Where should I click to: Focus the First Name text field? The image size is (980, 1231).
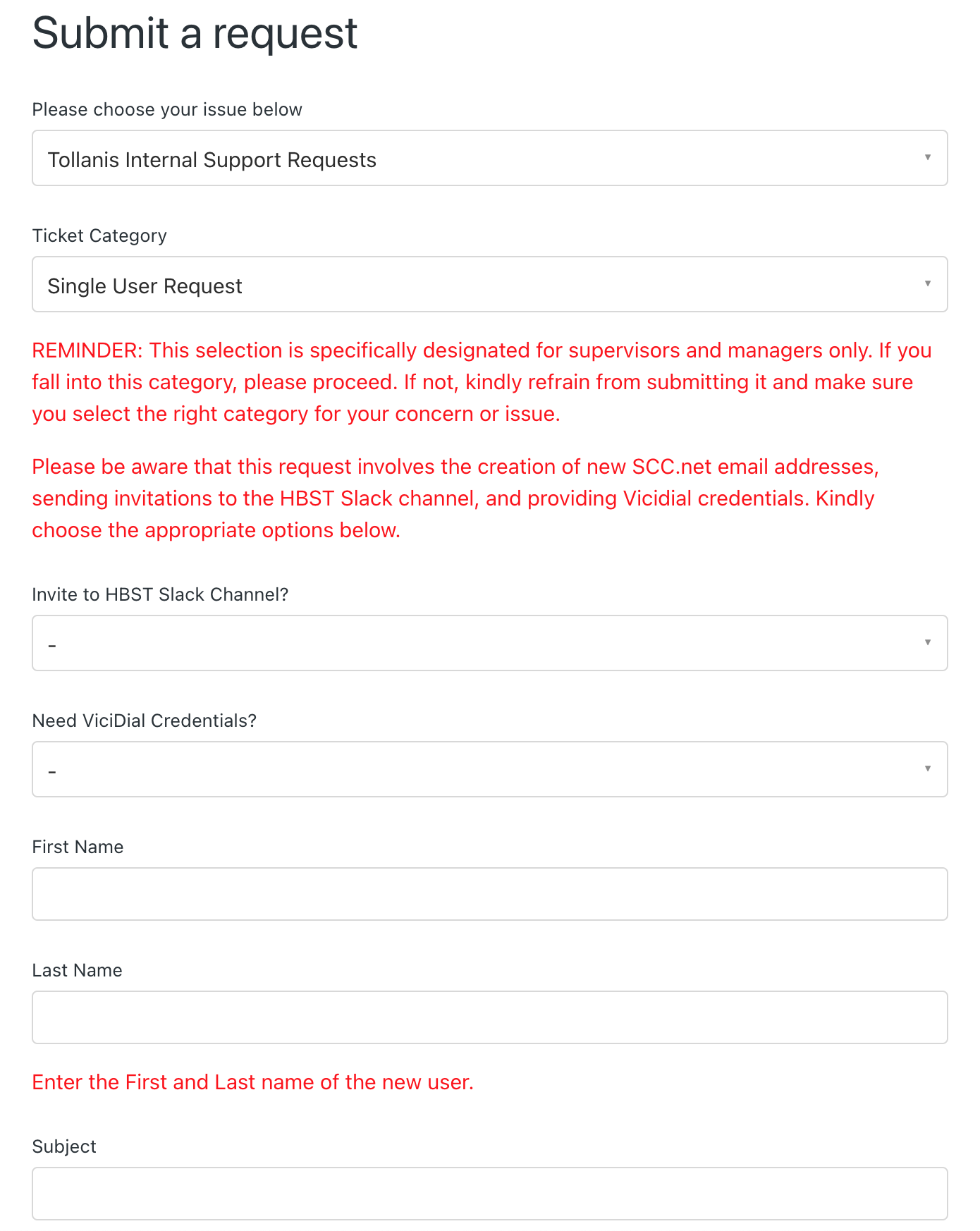tap(489, 894)
